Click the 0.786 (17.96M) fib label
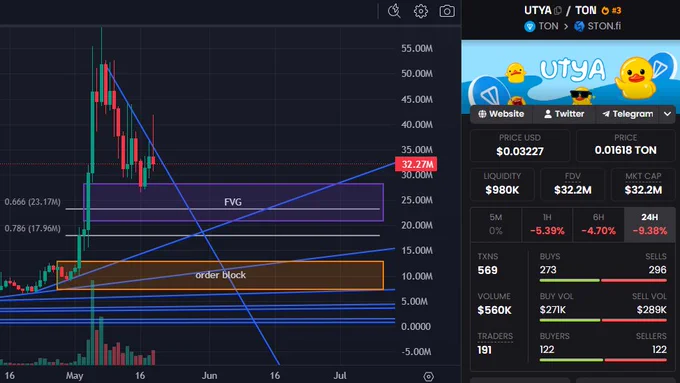This screenshot has width=680, height=383. [x=33, y=228]
